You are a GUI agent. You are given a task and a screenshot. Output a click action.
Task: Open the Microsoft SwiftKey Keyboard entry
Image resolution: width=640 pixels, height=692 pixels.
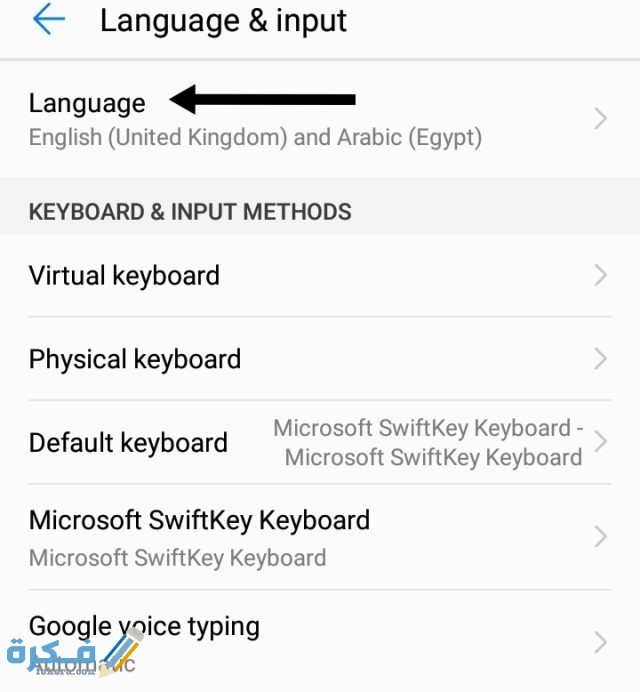click(199, 520)
